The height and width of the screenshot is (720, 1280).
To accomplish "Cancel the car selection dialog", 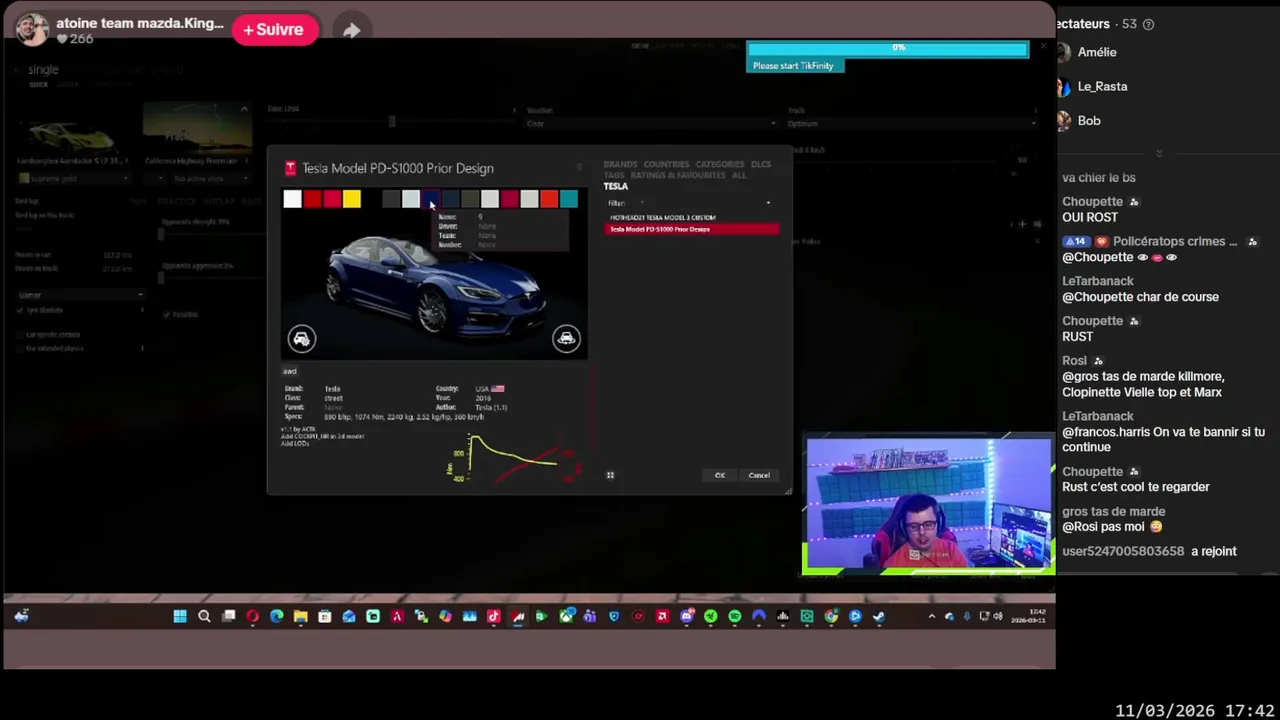I will coord(759,475).
